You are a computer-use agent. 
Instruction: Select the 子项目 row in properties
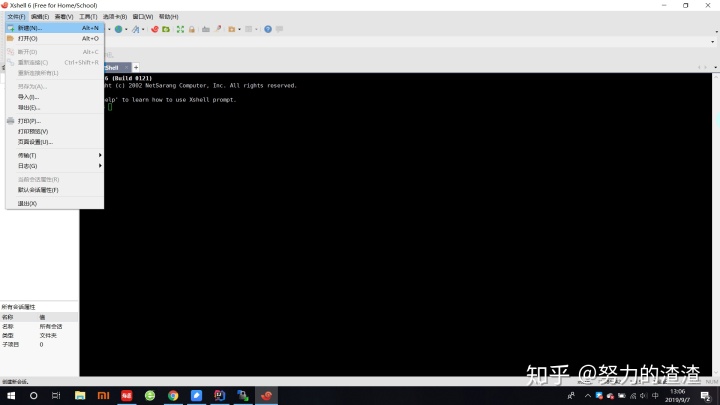click(x=39, y=344)
